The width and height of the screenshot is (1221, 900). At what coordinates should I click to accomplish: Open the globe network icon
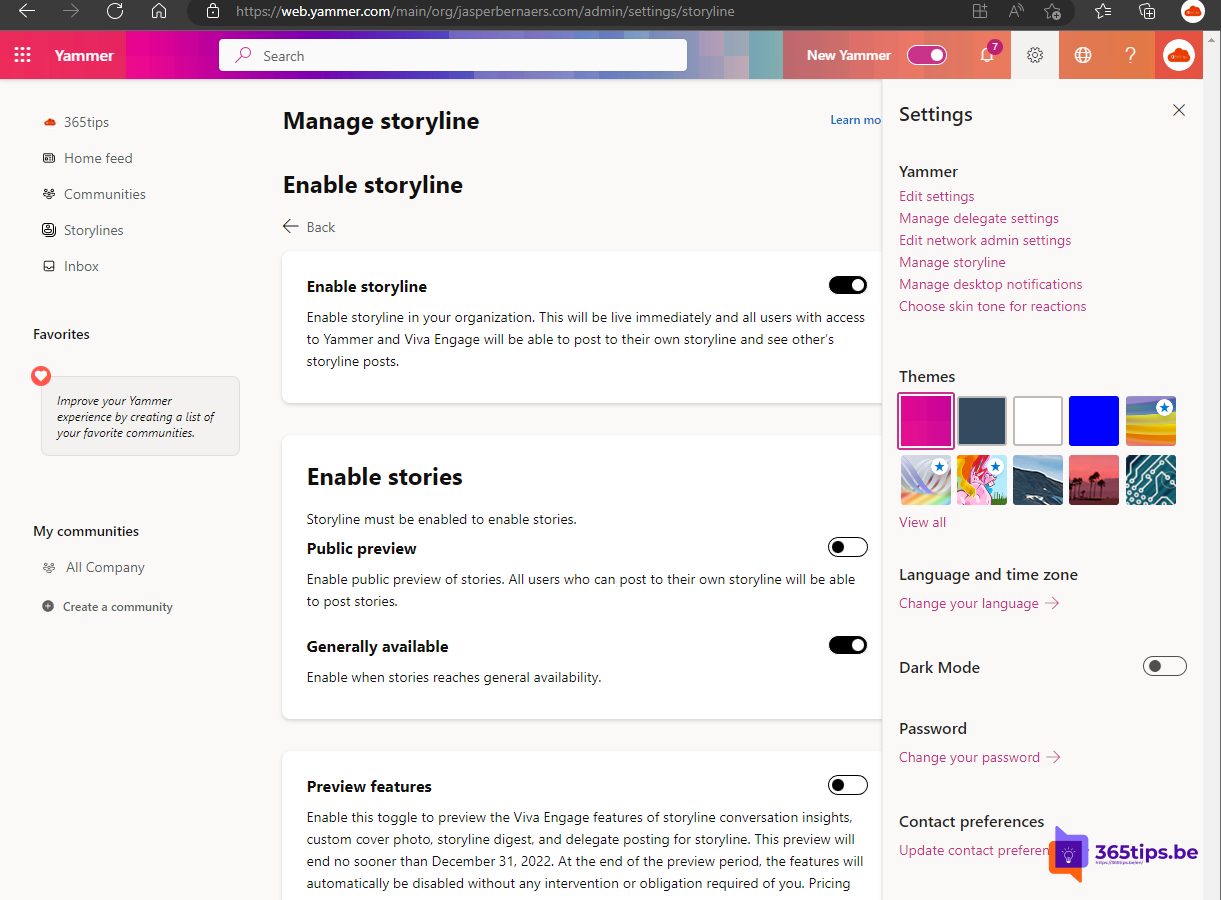coord(1083,55)
